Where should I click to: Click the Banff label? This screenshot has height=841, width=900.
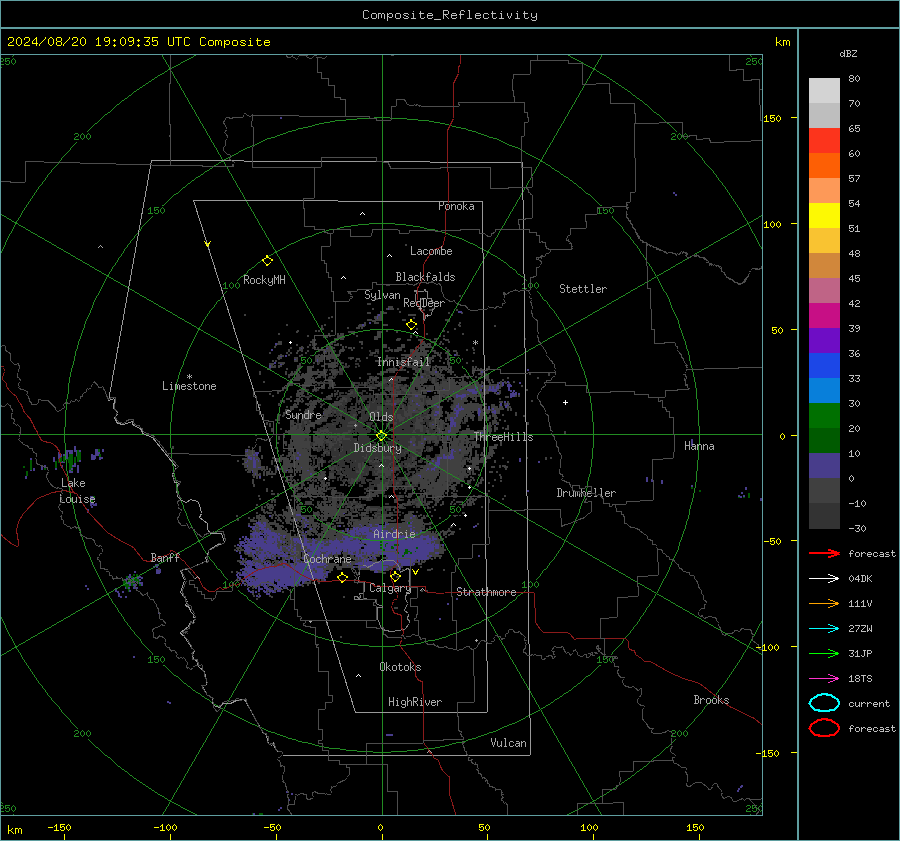click(165, 558)
